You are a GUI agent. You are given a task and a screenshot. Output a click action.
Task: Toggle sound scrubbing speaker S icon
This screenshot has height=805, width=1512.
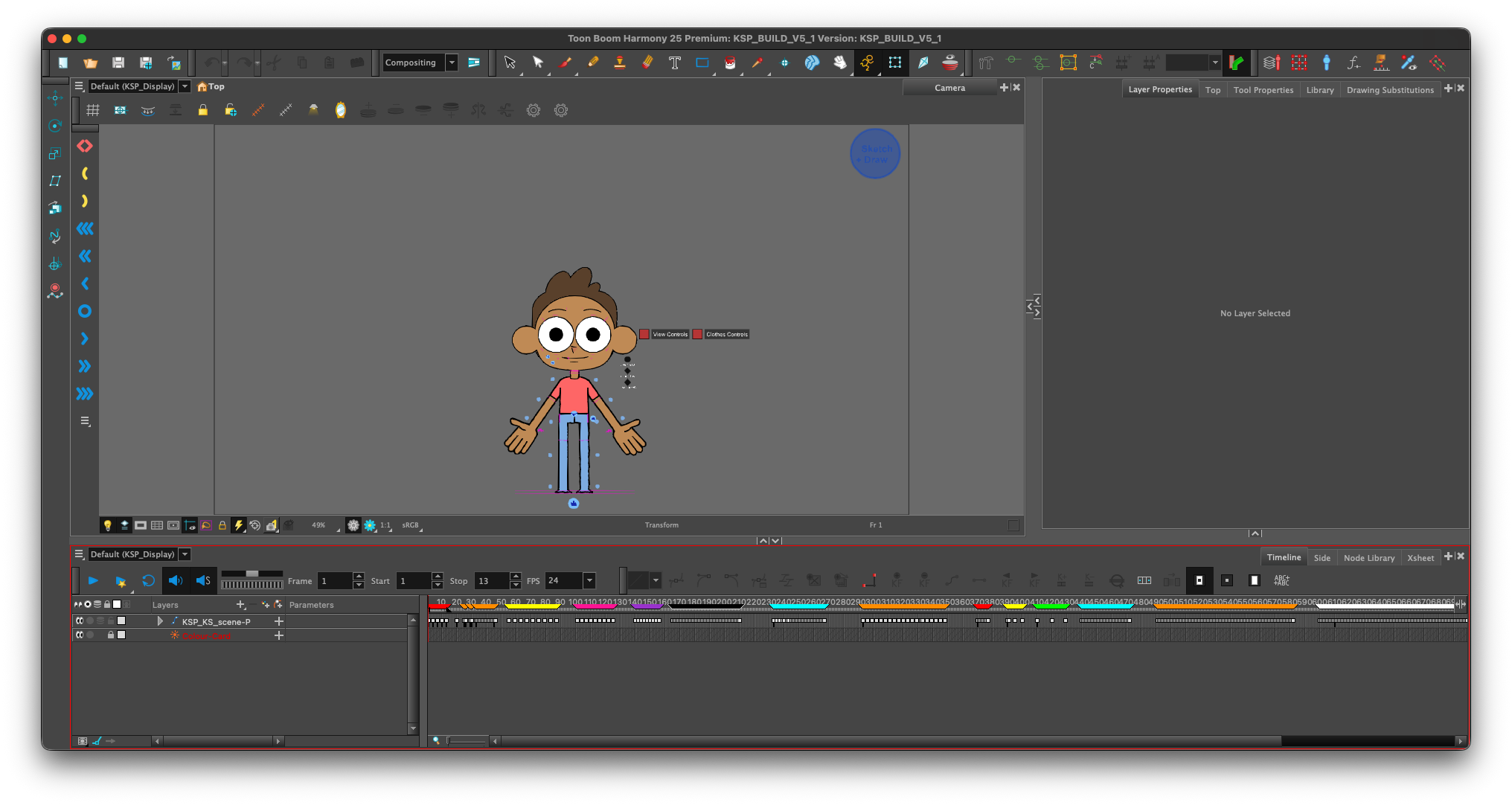203,580
